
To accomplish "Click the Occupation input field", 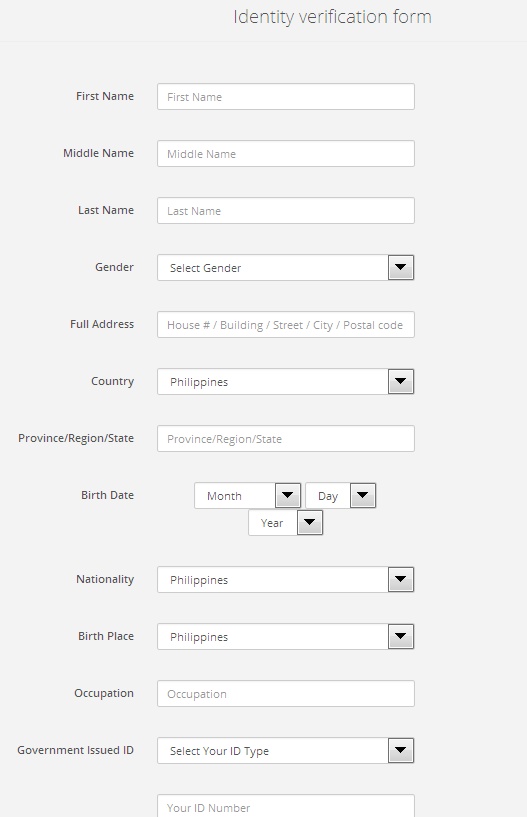I will [x=286, y=694].
